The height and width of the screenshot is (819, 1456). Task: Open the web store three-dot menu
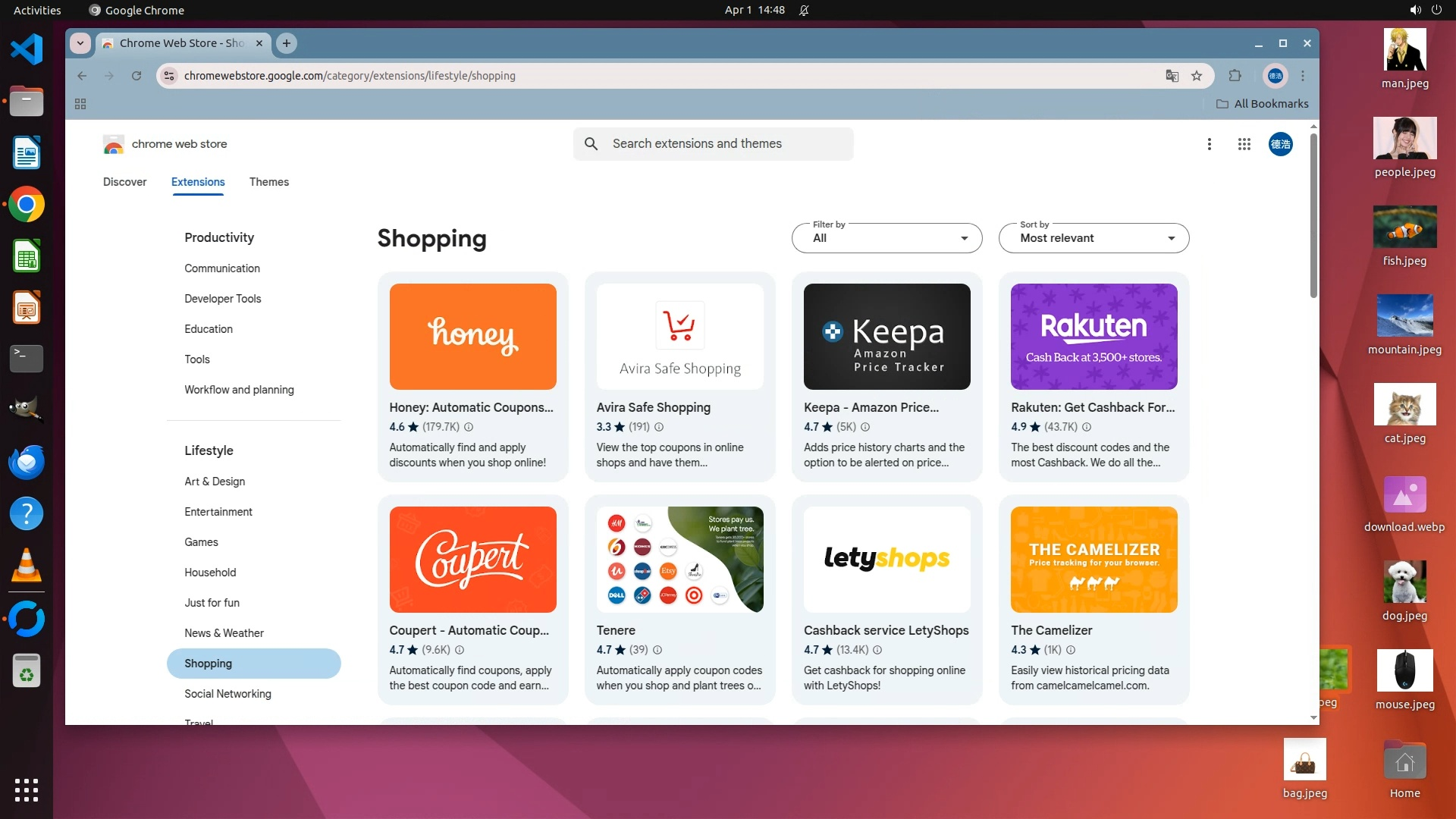[1210, 144]
